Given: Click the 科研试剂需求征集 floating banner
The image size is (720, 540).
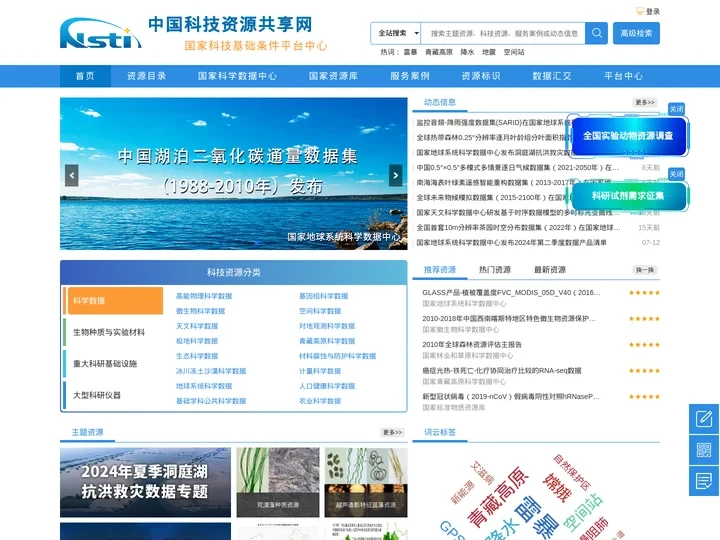Looking at the screenshot, I should tap(628, 196).
